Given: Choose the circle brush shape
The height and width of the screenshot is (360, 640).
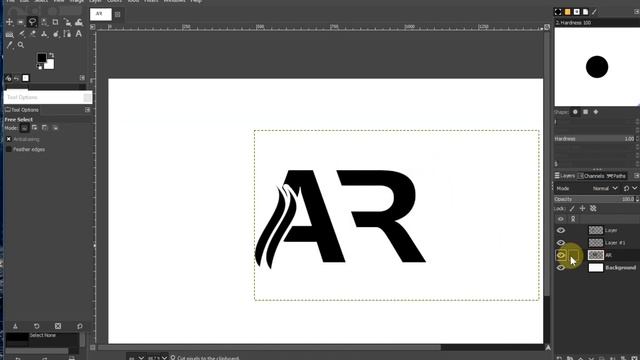Looking at the screenshot, I should (x=575, y=112).
